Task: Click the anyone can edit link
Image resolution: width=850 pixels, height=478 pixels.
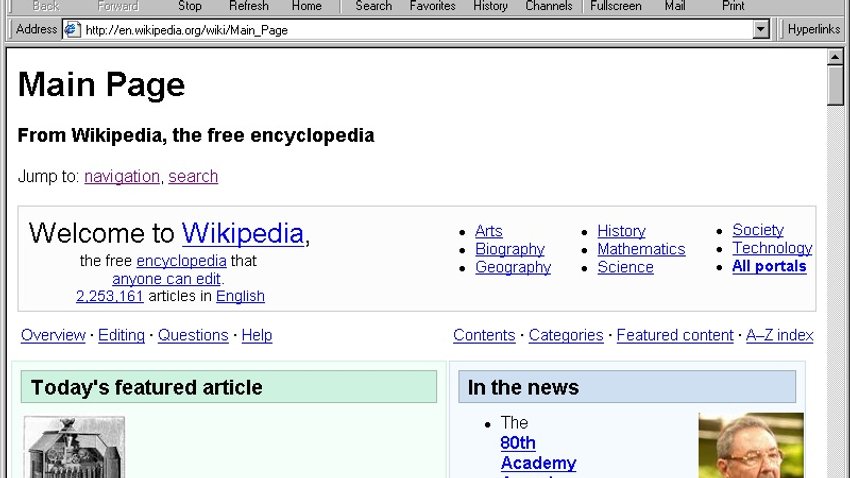Action: point(166,279)
